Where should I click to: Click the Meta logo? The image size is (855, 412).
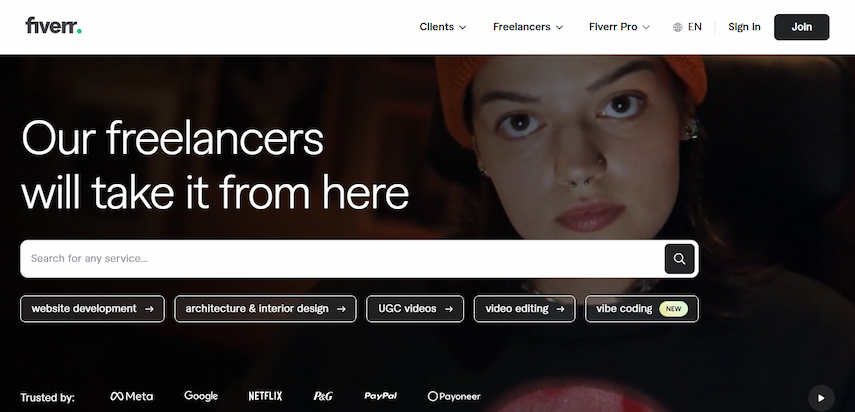tap(131, 396)
